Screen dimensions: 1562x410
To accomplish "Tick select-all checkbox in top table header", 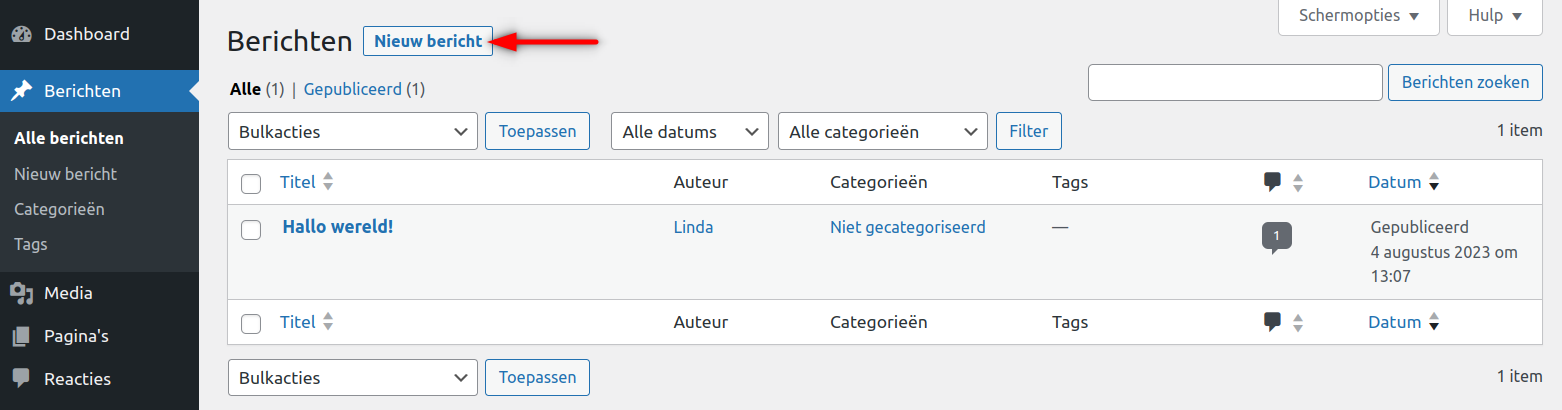I will pyautogui.click(x=251, y=184).
